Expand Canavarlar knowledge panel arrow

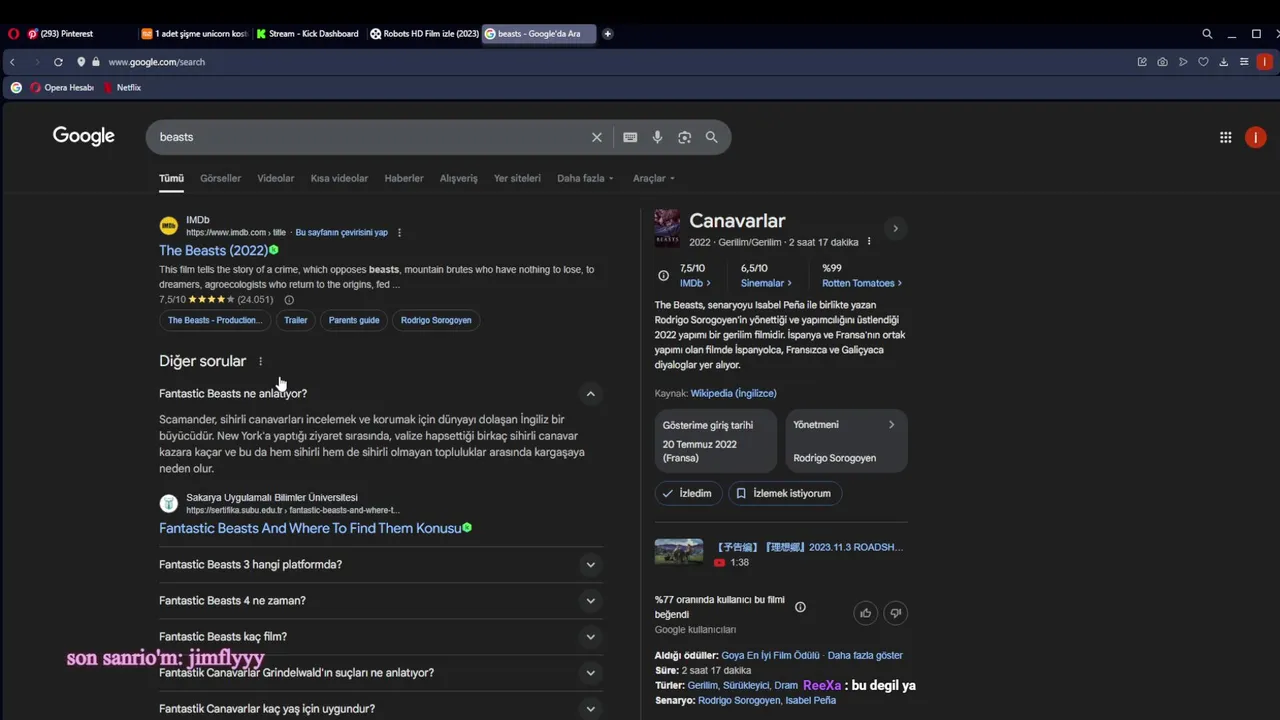pyautogui.click(x=895, y=228)
